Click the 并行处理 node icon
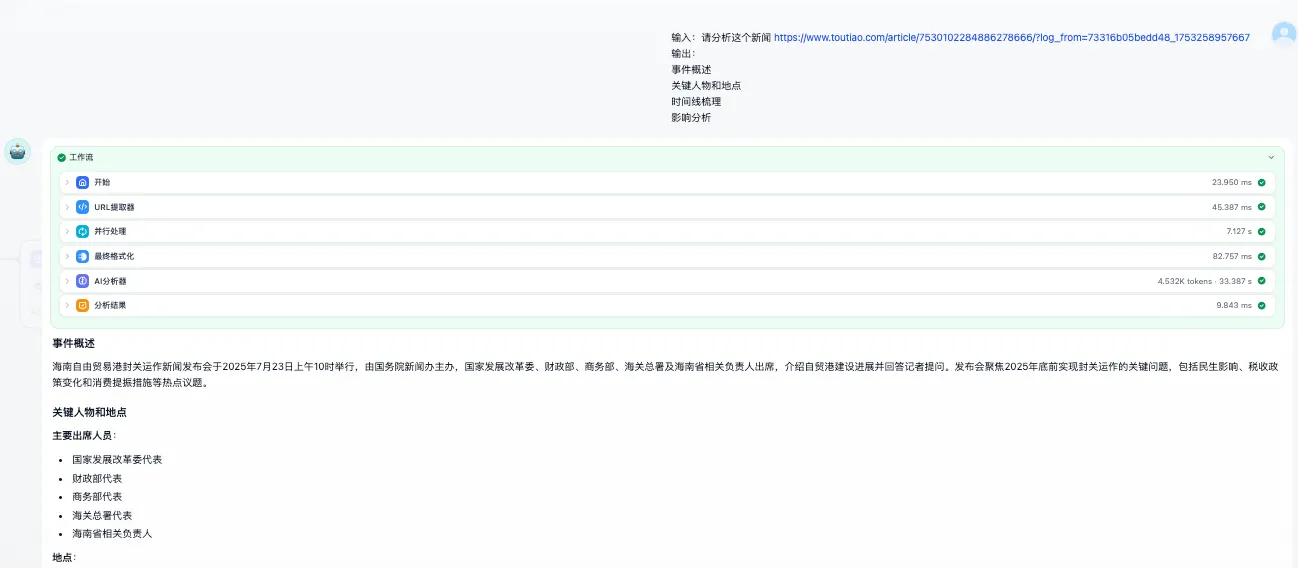1298x568 pixels. click(x=83, y=231)
